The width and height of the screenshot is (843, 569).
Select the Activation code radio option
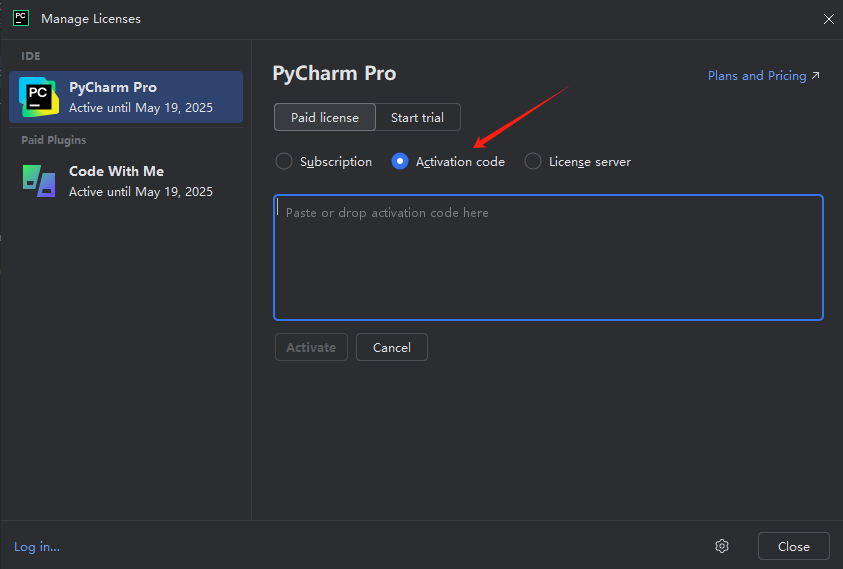tap(400, 161)
